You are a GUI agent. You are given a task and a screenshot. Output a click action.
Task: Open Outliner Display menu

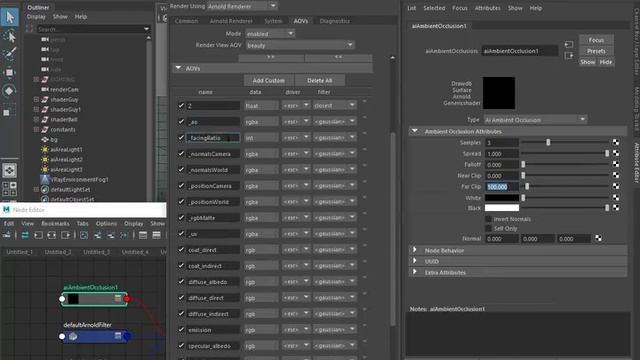pyautogui.click(x=36, y=17)
